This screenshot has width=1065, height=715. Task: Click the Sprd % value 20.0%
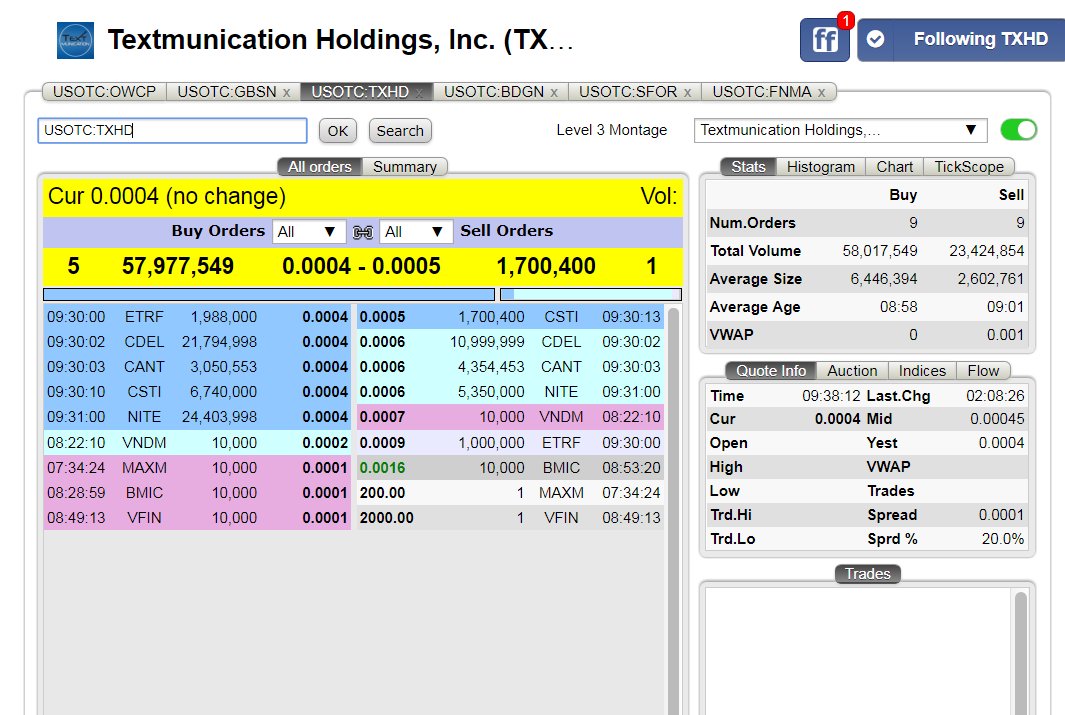click(x=1003, y=539)
